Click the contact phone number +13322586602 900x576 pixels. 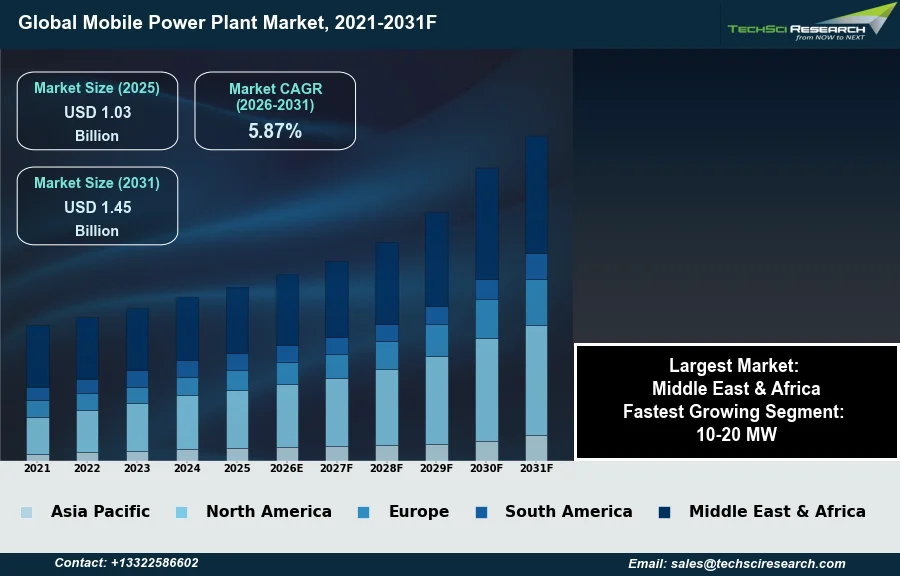126,563
